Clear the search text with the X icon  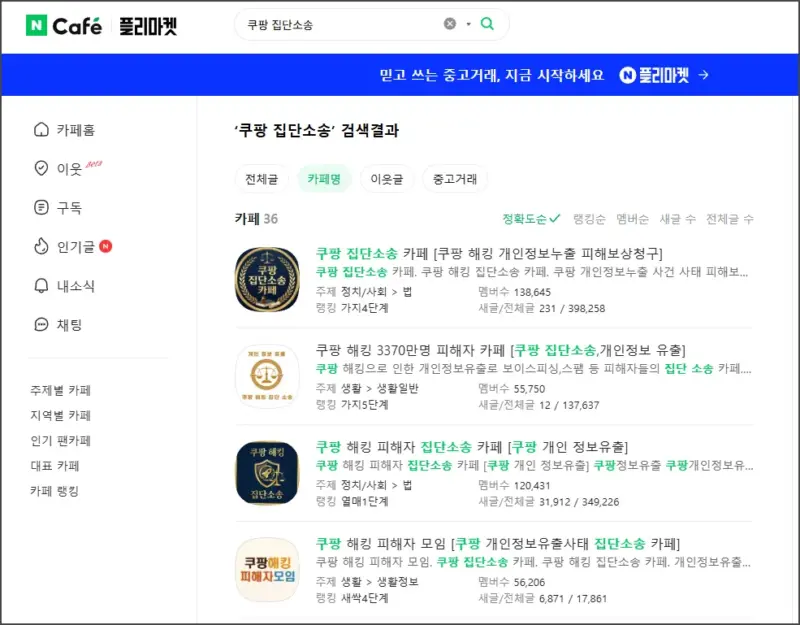coord(448,22)
